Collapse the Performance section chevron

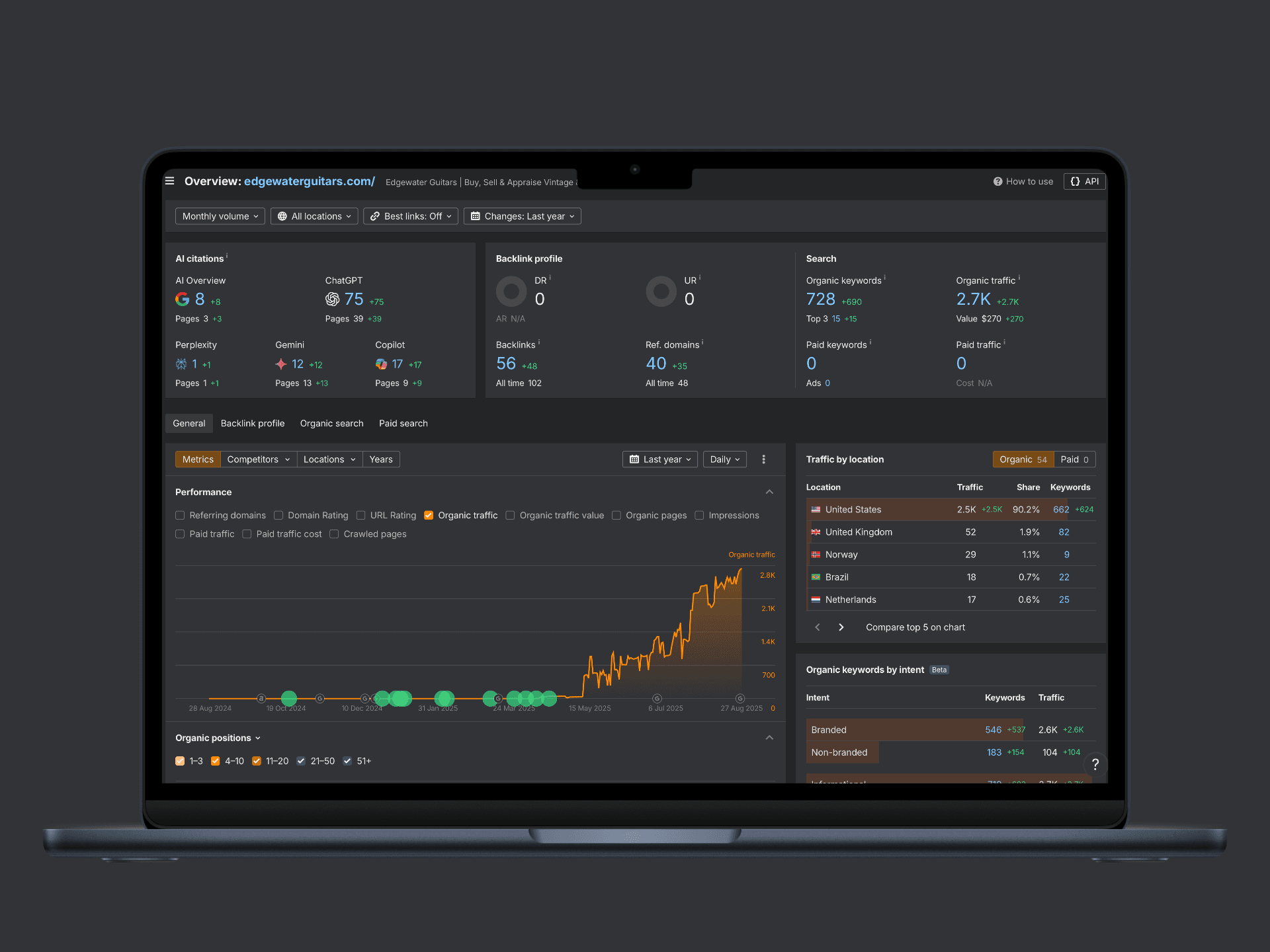pyautogui.click(x=769, y=492)
